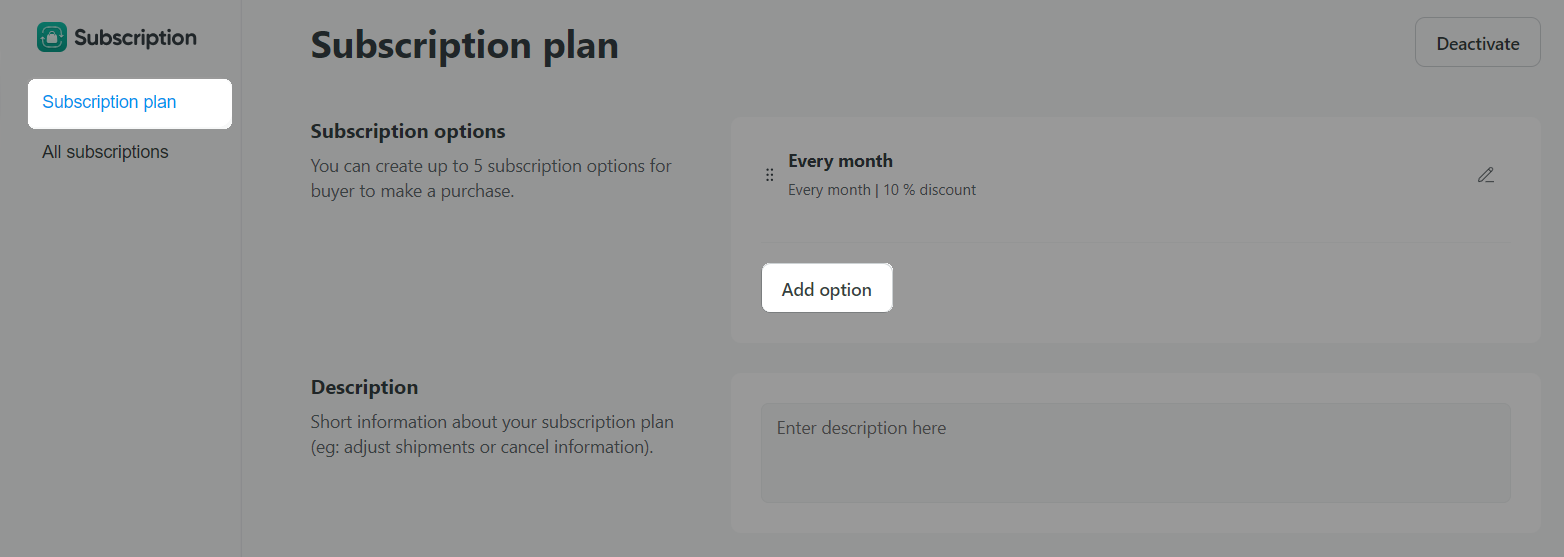
Task: Select the bold Every month option title
Action: pos(840,161)
